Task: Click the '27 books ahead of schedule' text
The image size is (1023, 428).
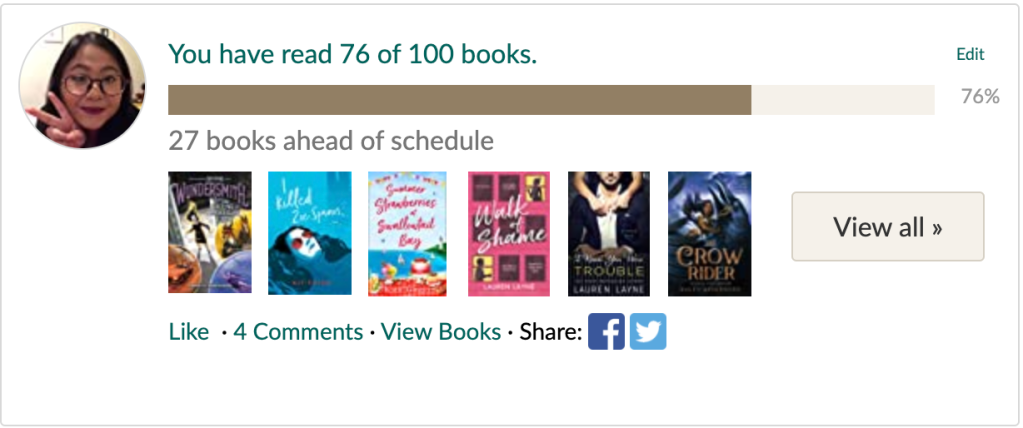Action: pyautogui.click(x=331, y=141)
